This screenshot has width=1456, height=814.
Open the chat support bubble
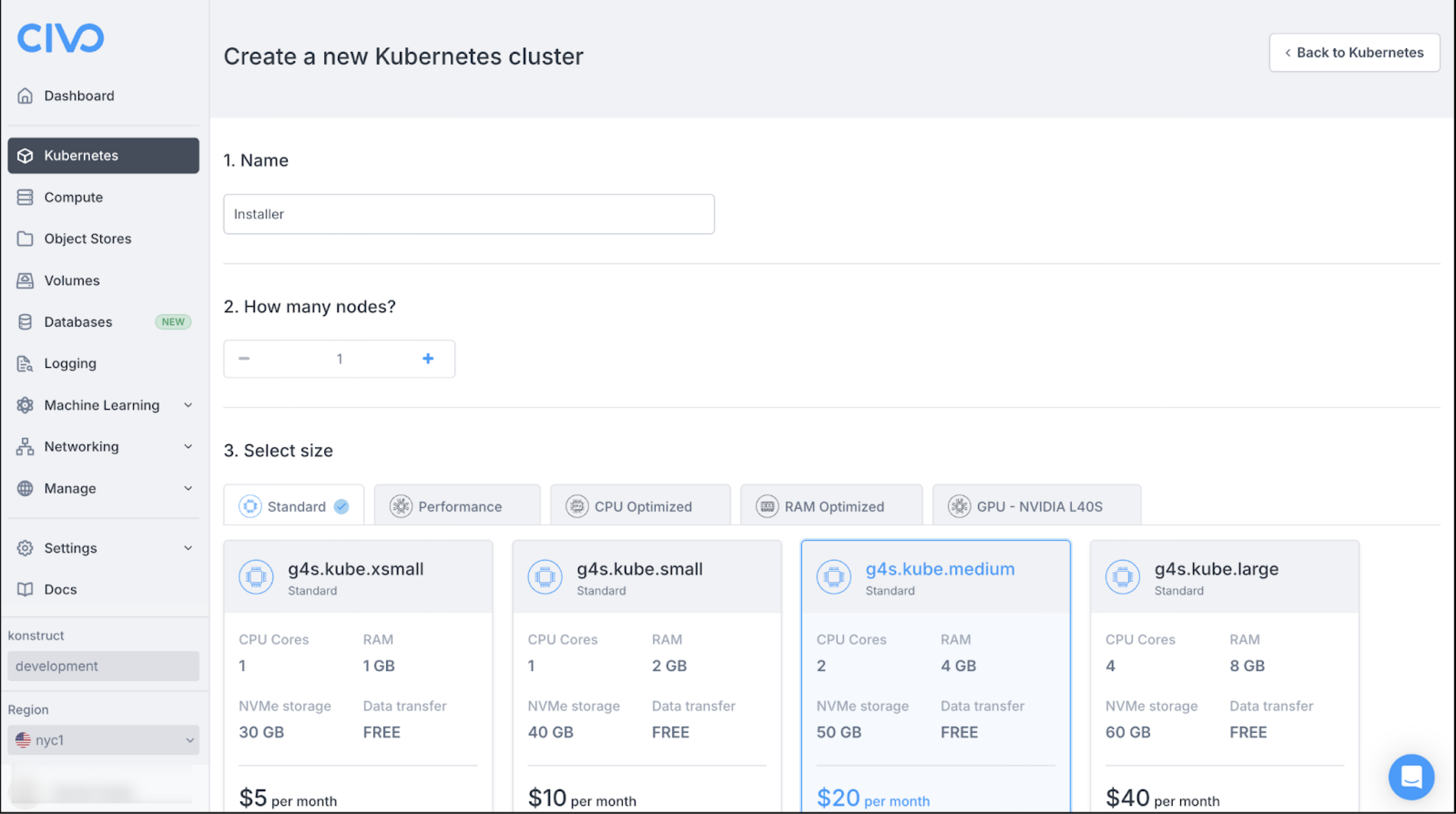pos(1411,777)
